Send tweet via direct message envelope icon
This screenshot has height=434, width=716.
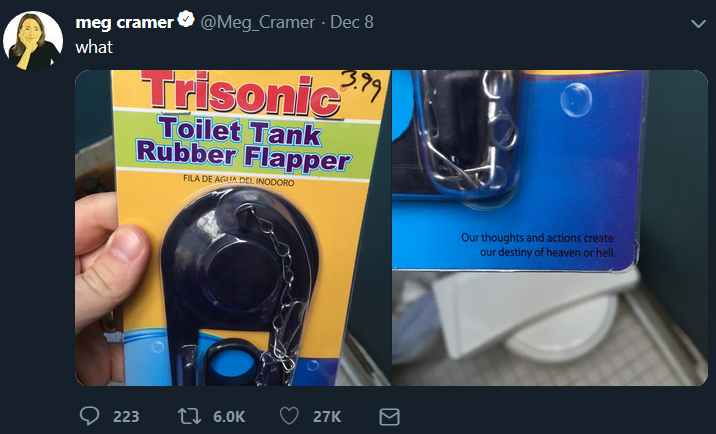point(390,416)
